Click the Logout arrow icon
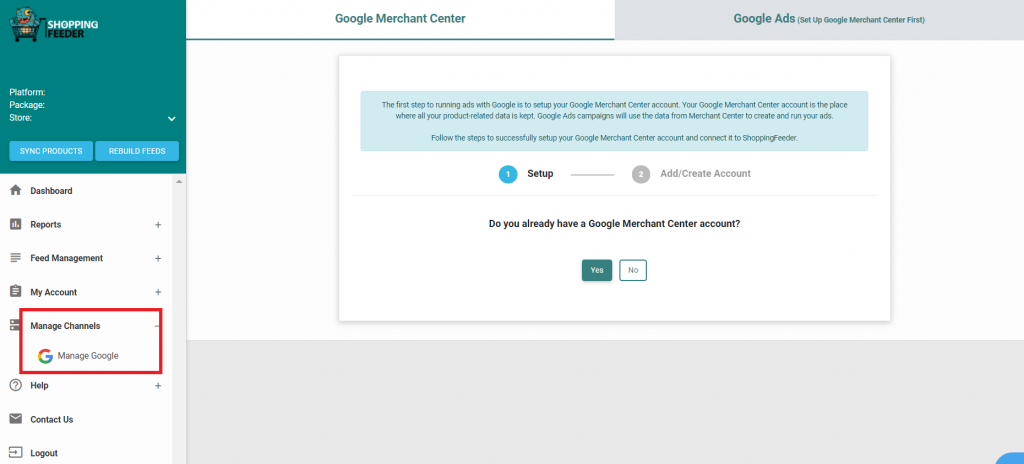The height and width of the screenshot is (464, 1024). (x=16, y=452)
